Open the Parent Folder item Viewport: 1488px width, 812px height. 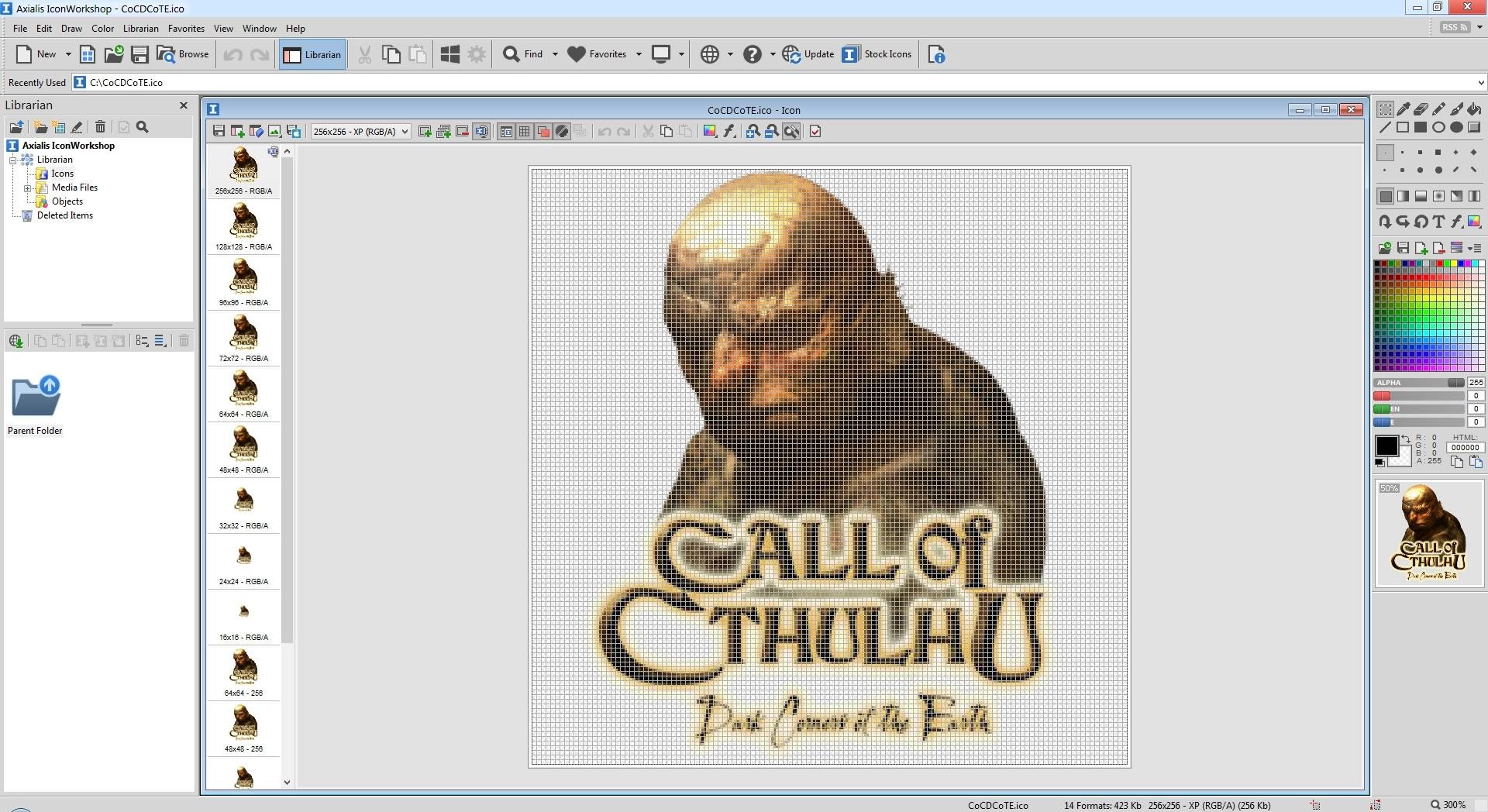(35, 405)
